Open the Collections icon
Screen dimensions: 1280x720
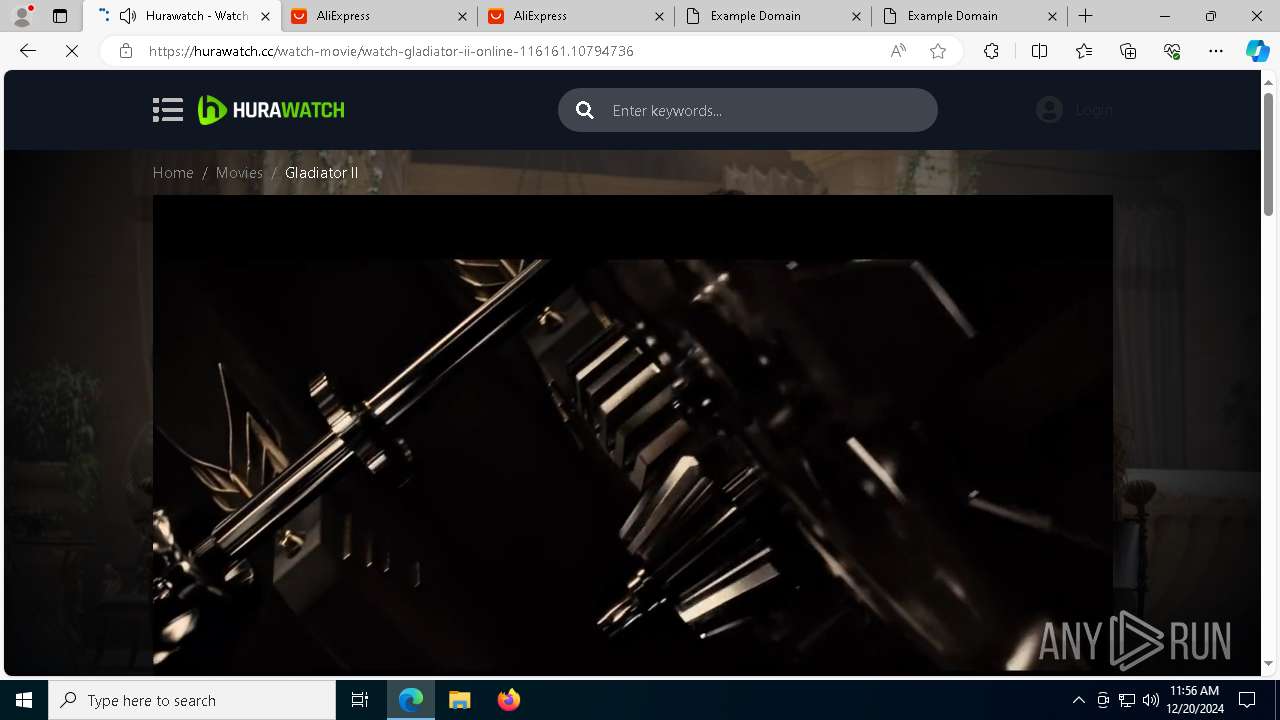tap(1128, 51)
